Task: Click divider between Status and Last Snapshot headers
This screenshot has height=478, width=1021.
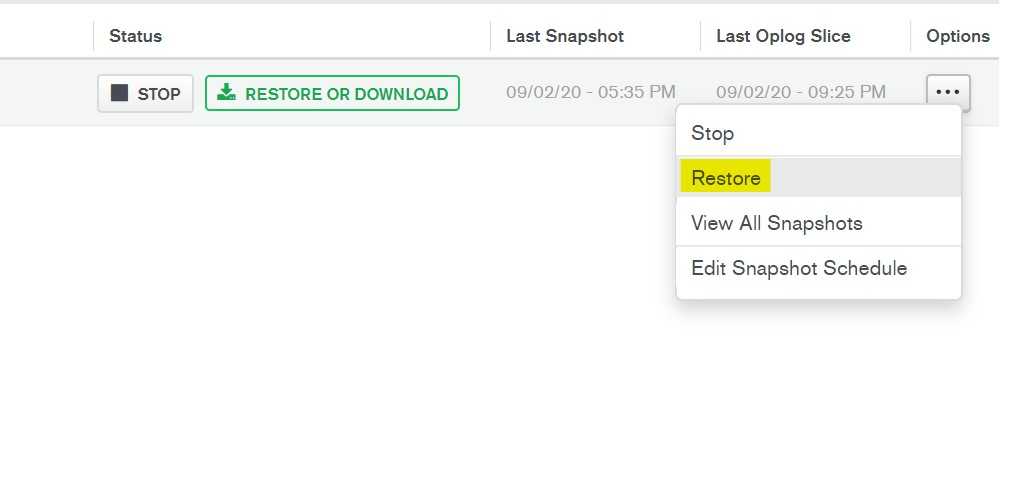Action: (x=490, y=36)
